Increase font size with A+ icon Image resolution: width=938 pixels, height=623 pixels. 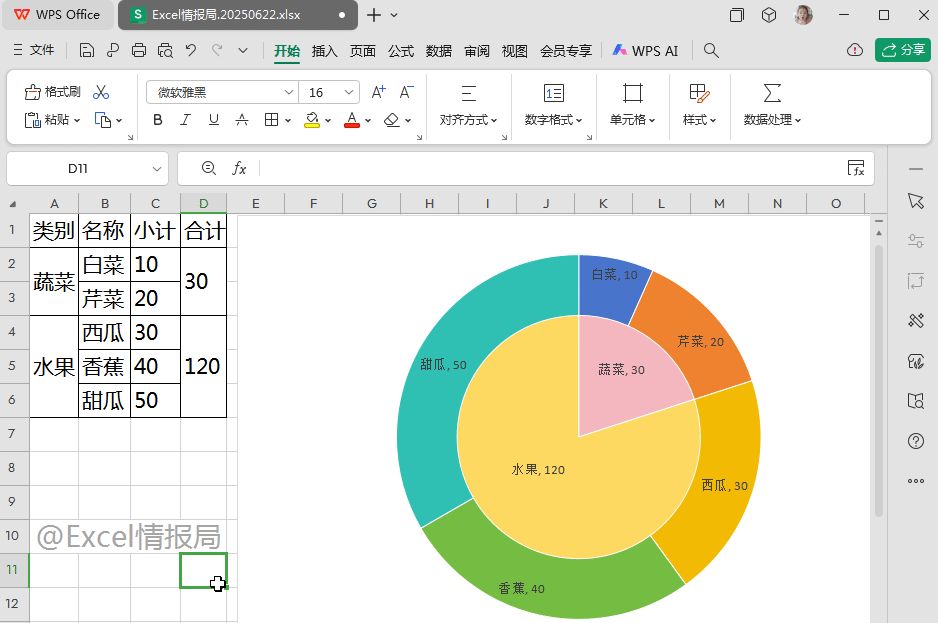point(379,92)
